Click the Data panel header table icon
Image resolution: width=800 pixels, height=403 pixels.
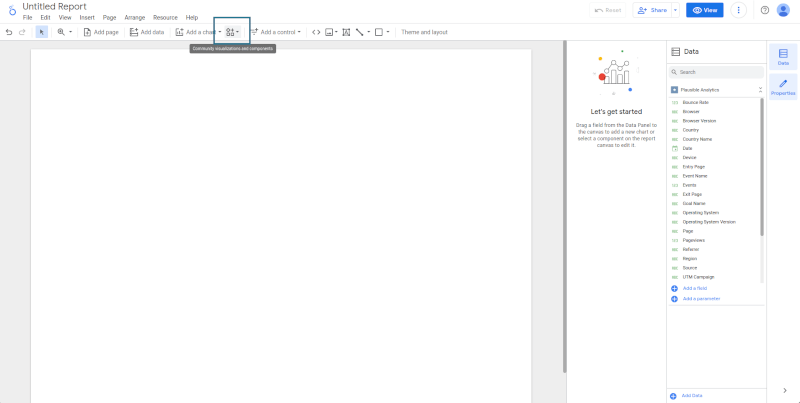(676, 52)
